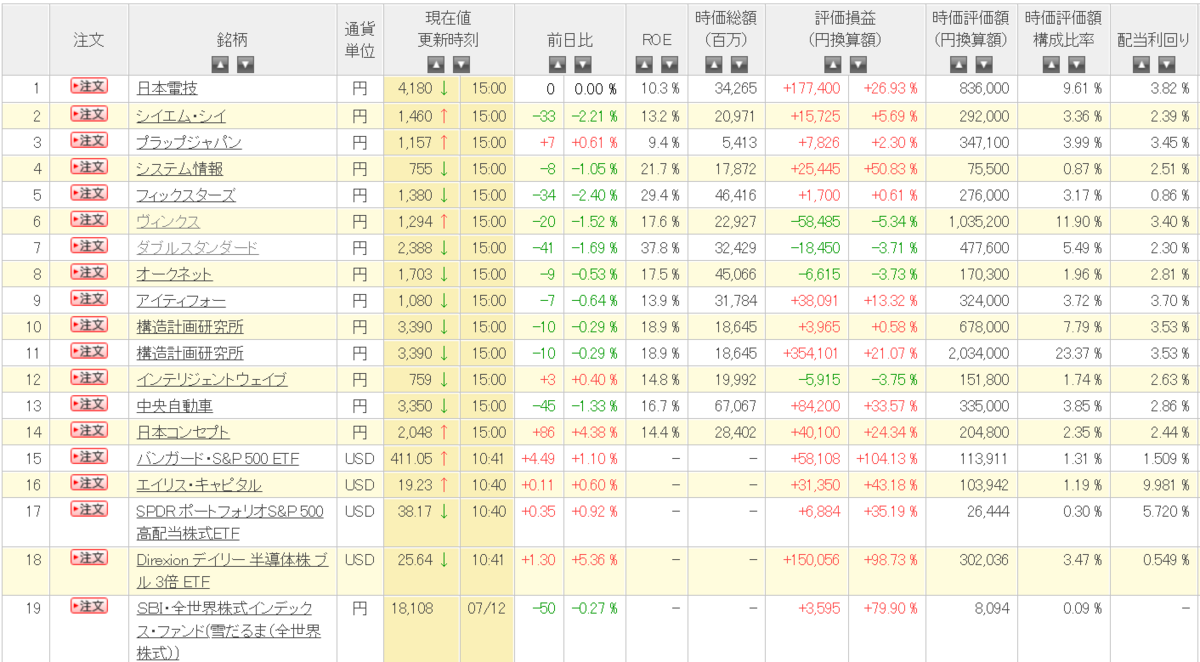Open ウィンクス stock link
The height and width of the screenshot is (662, 1200).
coord(168,221)
